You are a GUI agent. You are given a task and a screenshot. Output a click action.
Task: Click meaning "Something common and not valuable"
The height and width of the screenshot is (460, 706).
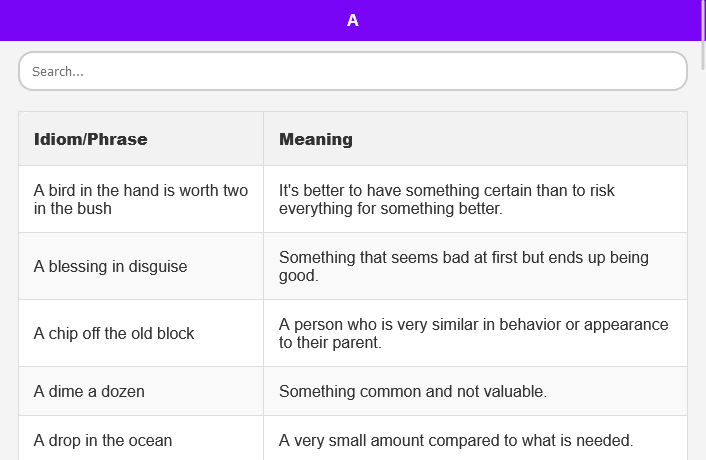(412, 391)
